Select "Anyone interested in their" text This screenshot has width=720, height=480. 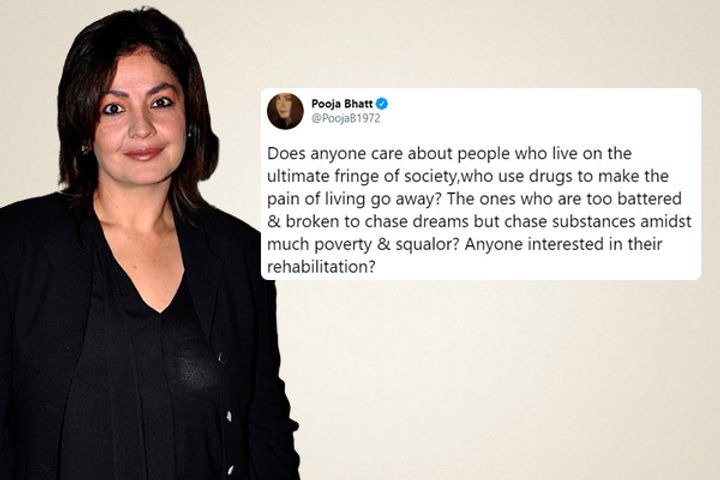[x=563, y=244]
